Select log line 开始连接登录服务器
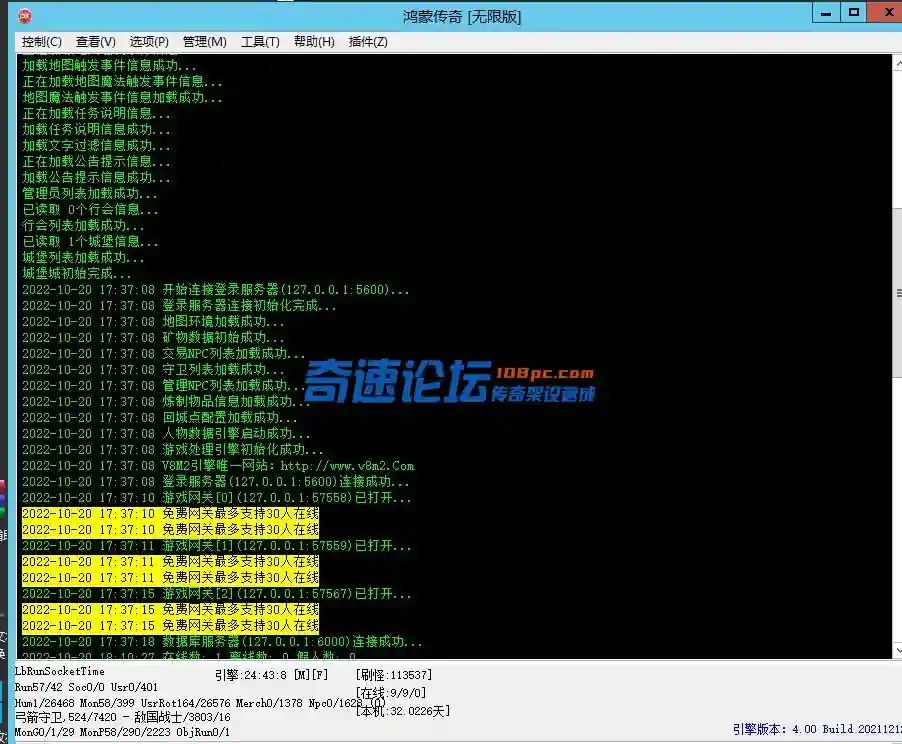 click(x=216, y=289)
